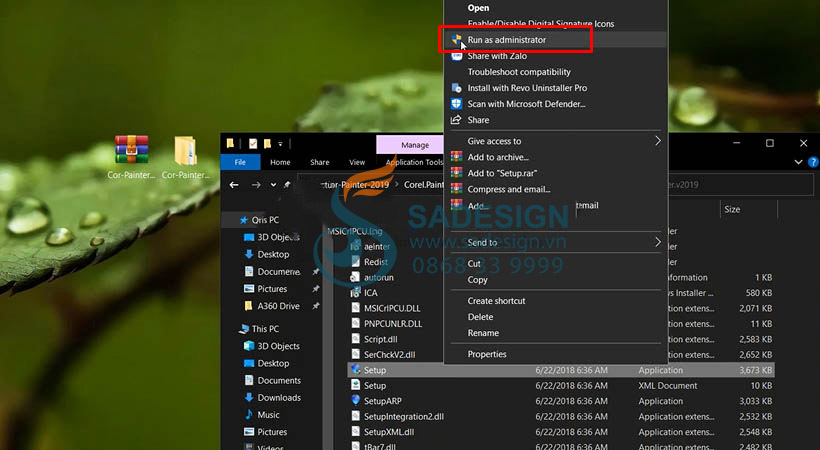
Task: Collapse the ribbon using the chevron
Action: (798, 162)
